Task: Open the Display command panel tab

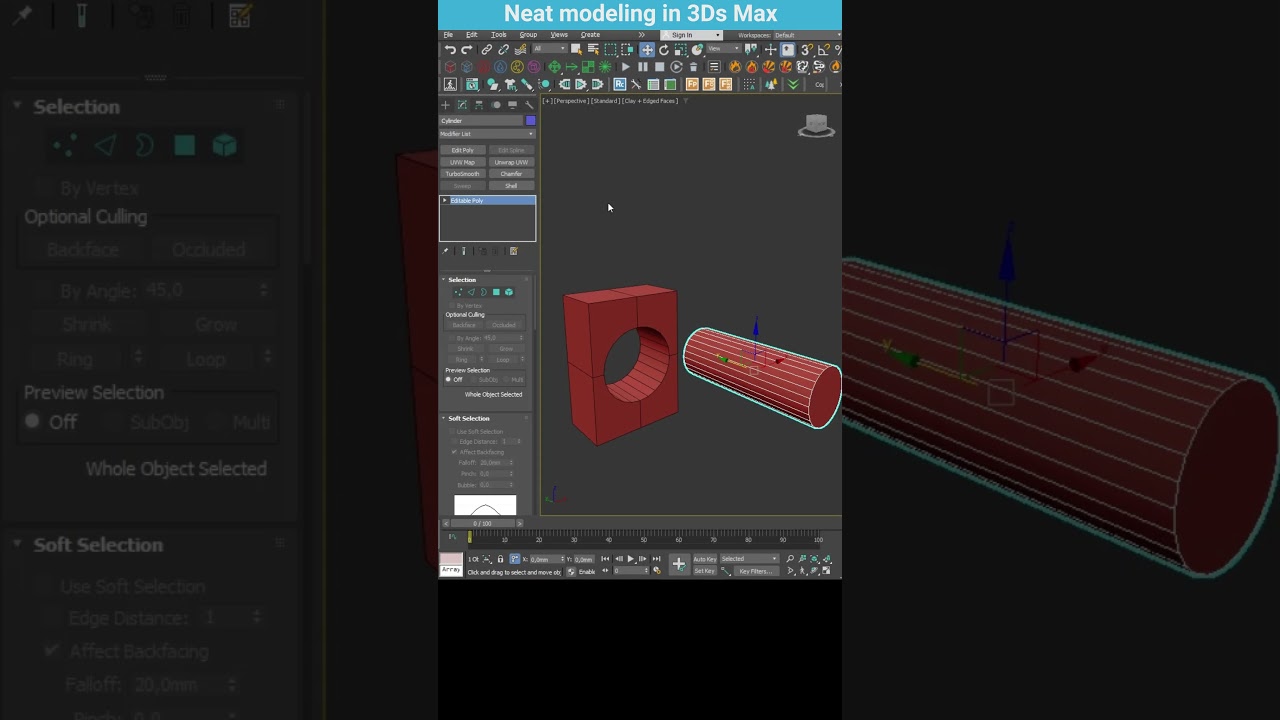Action: 512,105
